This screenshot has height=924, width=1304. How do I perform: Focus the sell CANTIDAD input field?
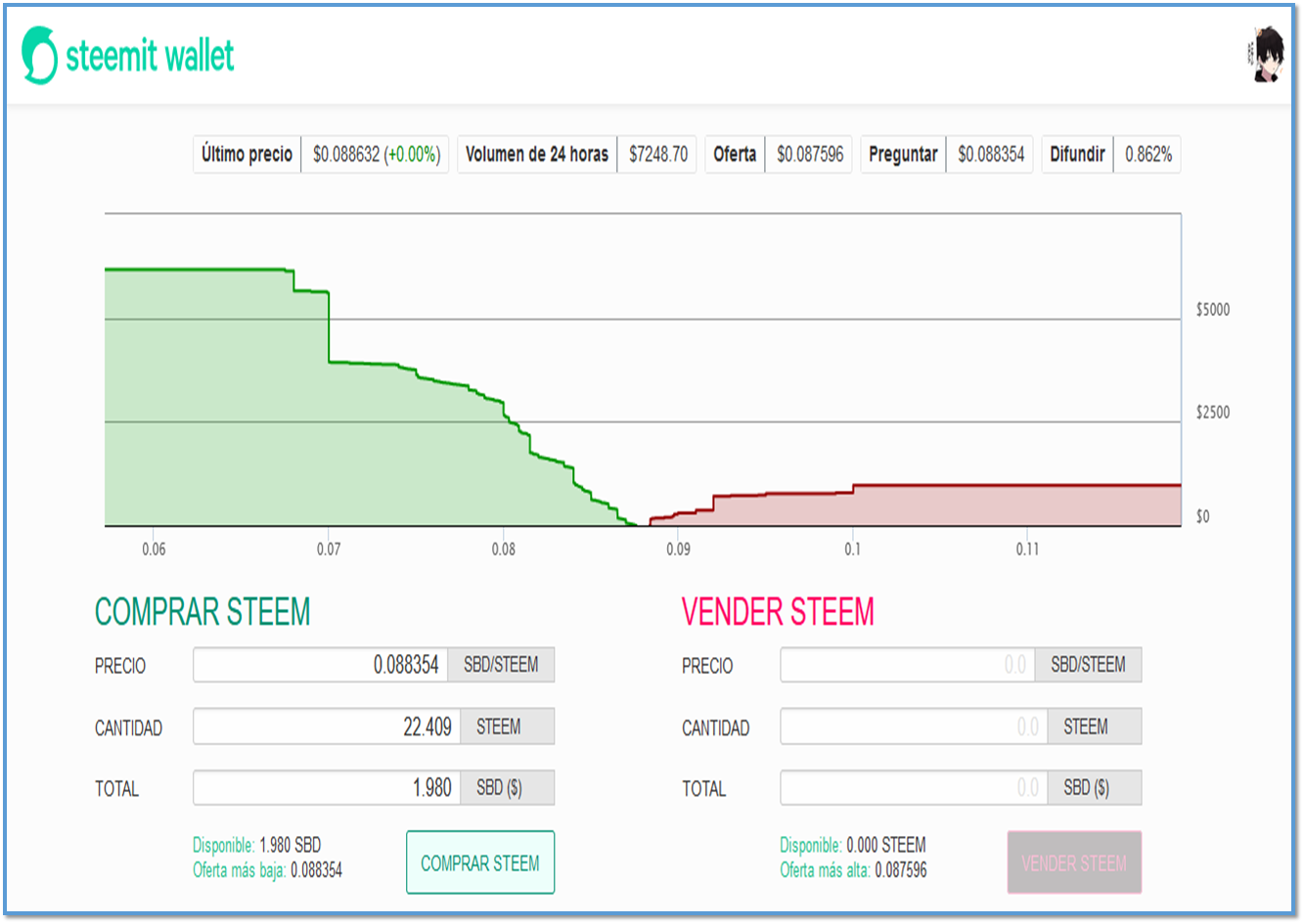tap(914, 726)
